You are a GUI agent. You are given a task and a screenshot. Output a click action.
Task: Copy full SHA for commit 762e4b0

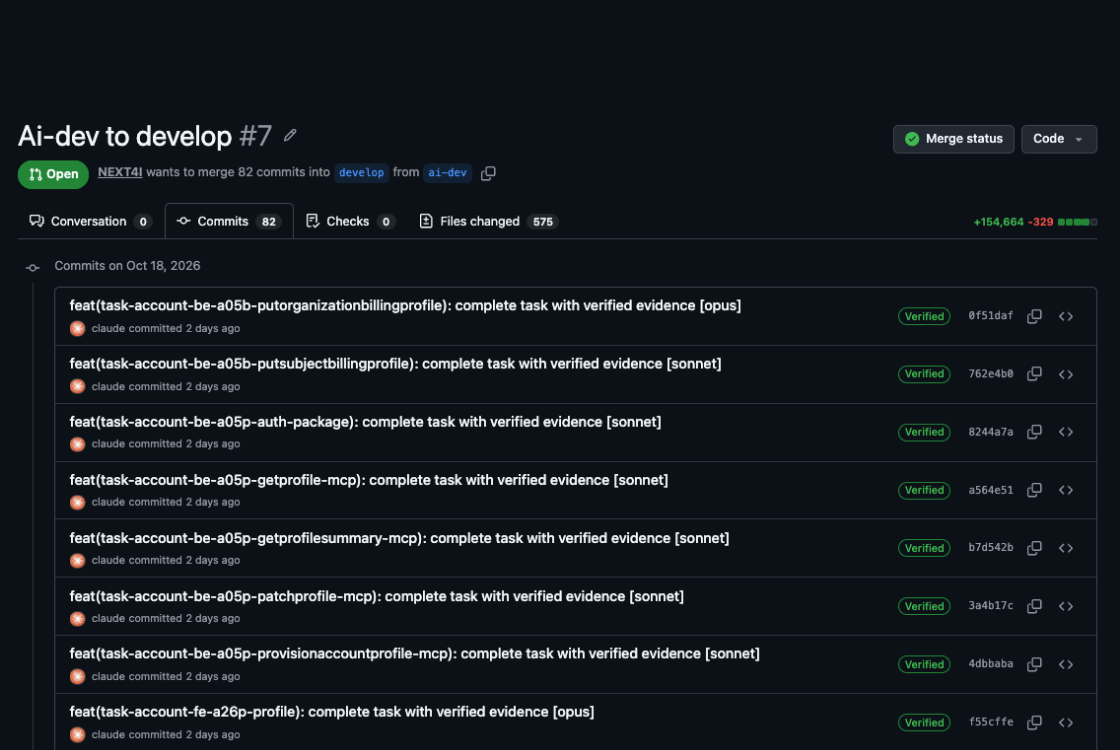tap(1034, 374)
